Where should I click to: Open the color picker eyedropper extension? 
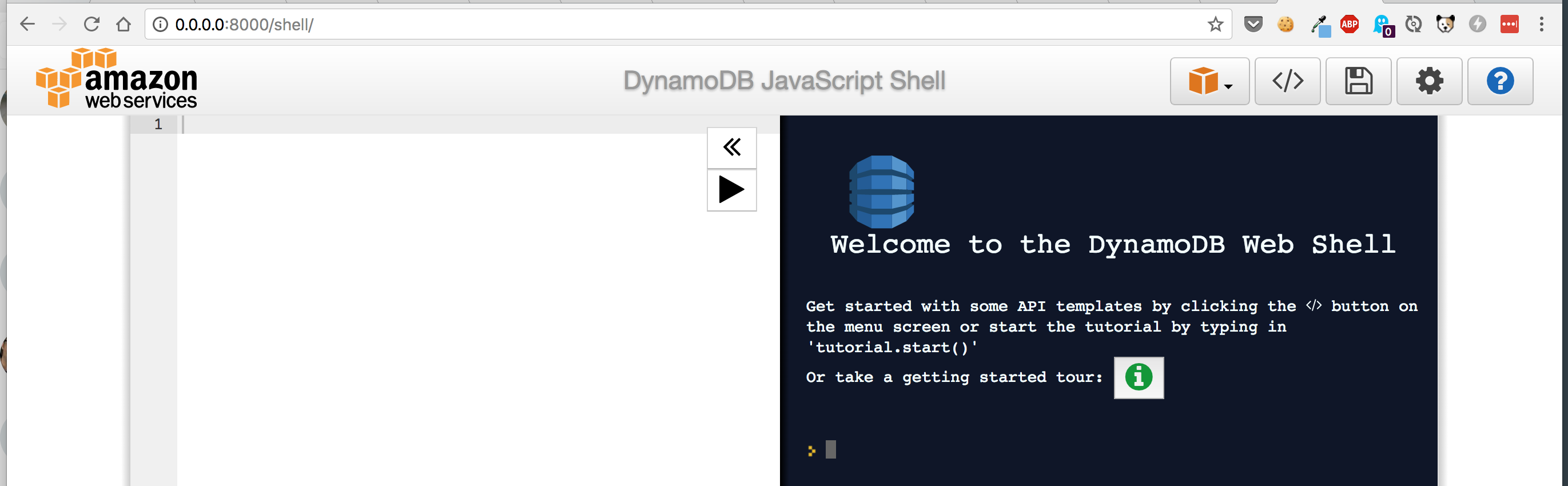(1320, 26)
